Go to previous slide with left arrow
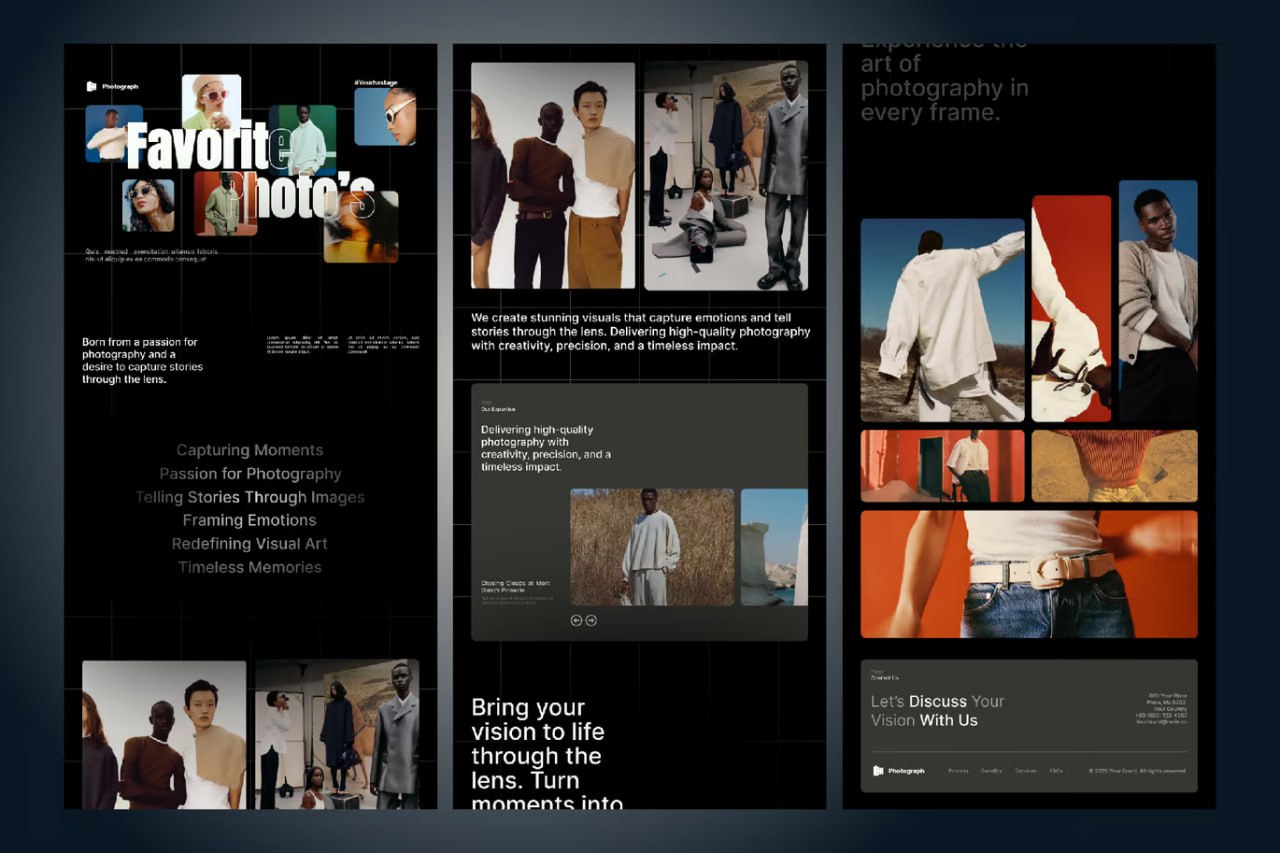Image resolution: width=1280 pixels, height=853 pixels. [576, 620]
